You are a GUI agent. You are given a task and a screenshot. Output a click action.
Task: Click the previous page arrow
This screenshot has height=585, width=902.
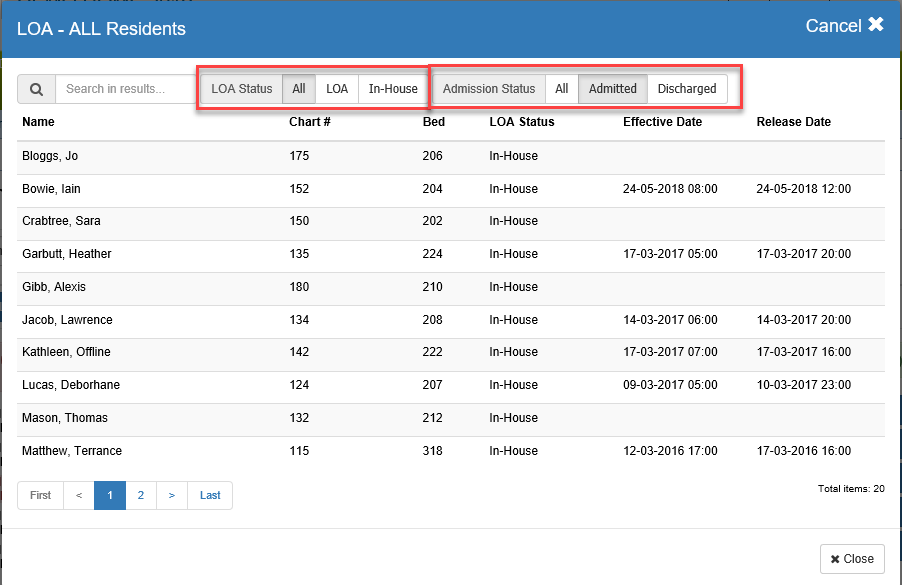tap(79, 495)
